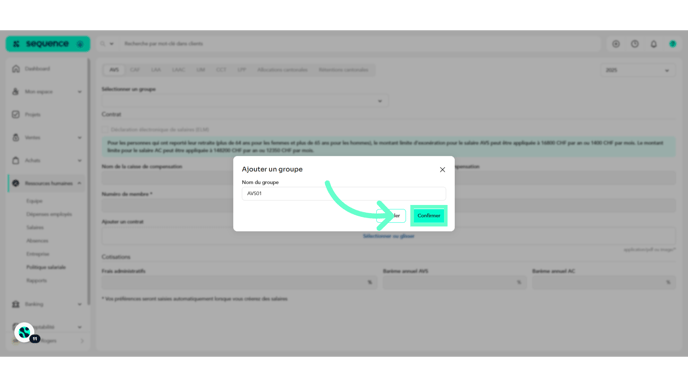
Task: Expand the Banking menu chevron
Action: tap(80, 304)
